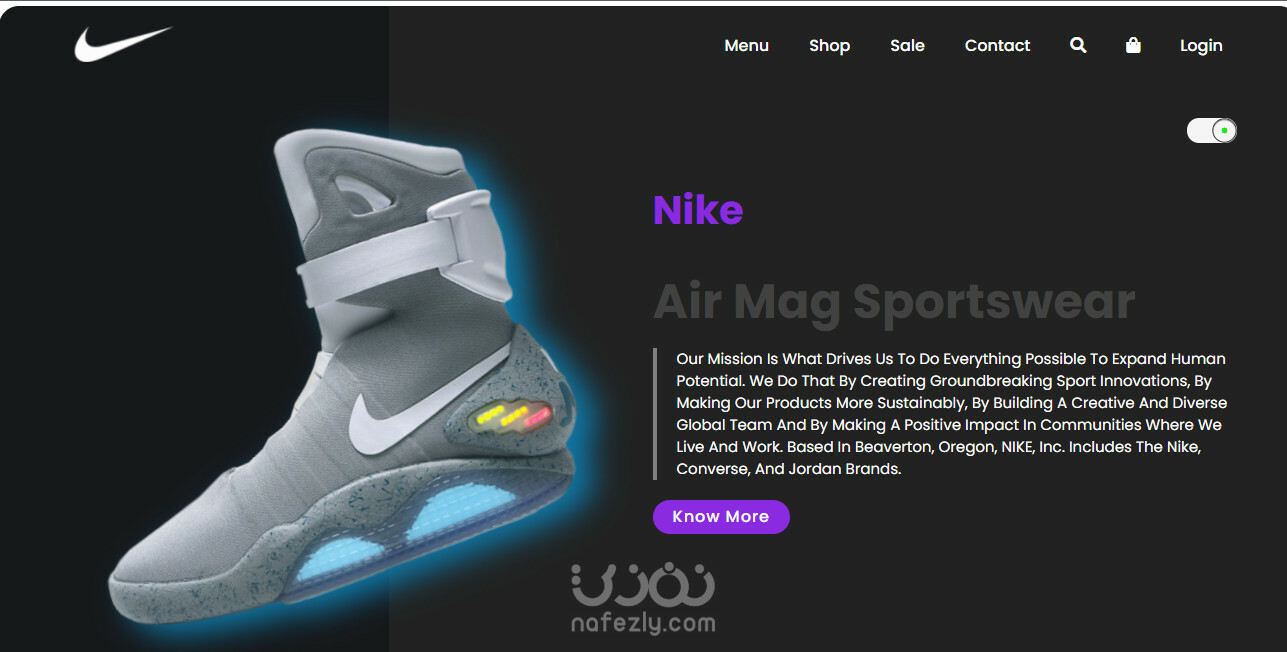Toggle the theme switch with green dot

(1212, 131)
